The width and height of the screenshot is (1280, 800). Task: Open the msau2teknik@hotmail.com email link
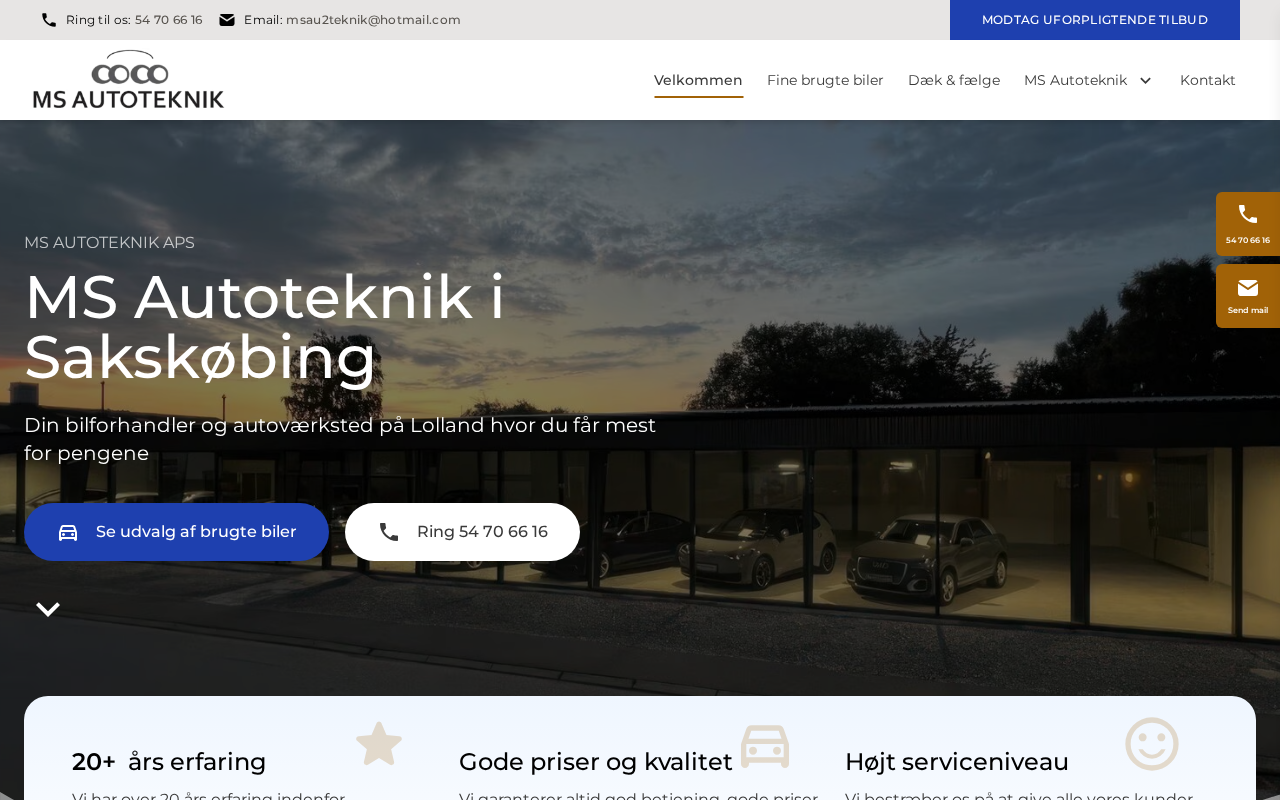click(373, 20)
